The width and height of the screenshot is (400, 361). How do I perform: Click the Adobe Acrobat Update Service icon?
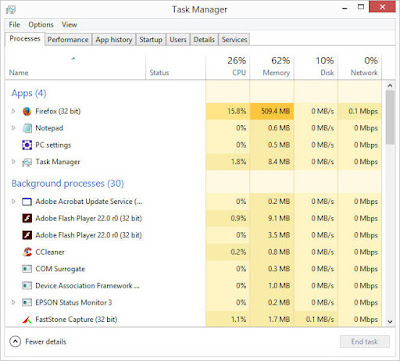[27, 202]
